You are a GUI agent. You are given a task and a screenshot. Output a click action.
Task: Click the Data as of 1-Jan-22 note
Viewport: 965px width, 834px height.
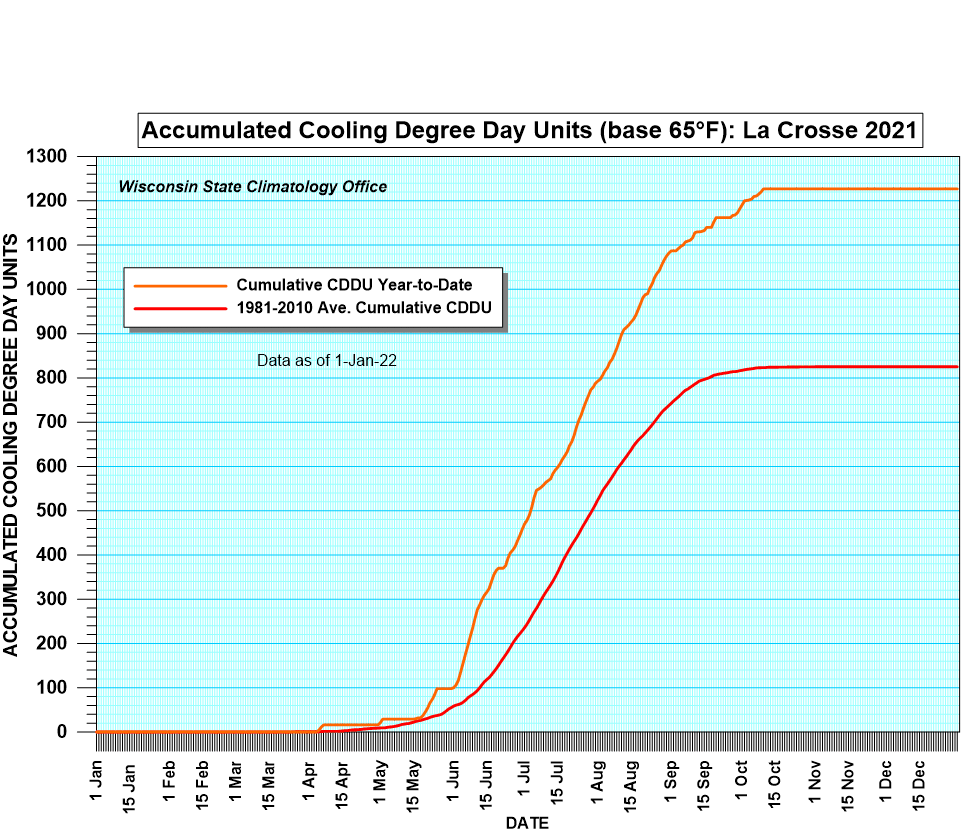pos(327,361)
